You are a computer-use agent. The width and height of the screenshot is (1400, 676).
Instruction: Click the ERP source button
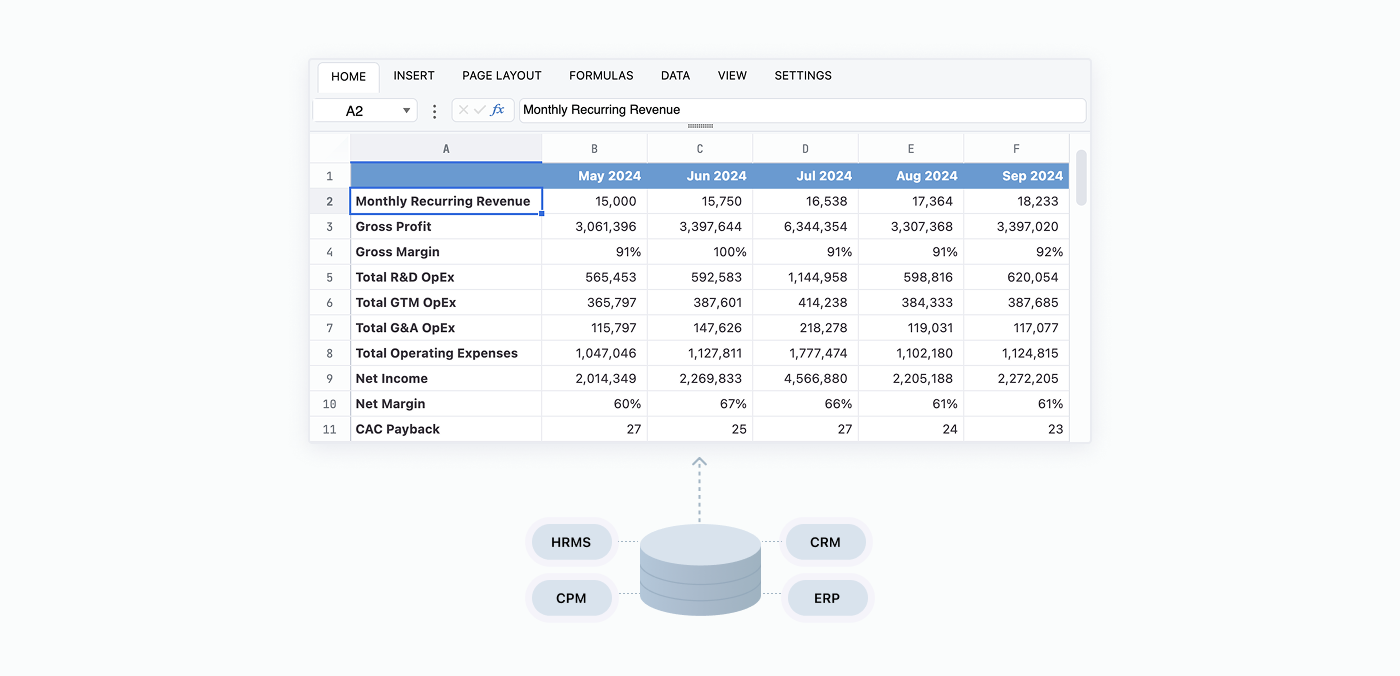click(827, 598)
